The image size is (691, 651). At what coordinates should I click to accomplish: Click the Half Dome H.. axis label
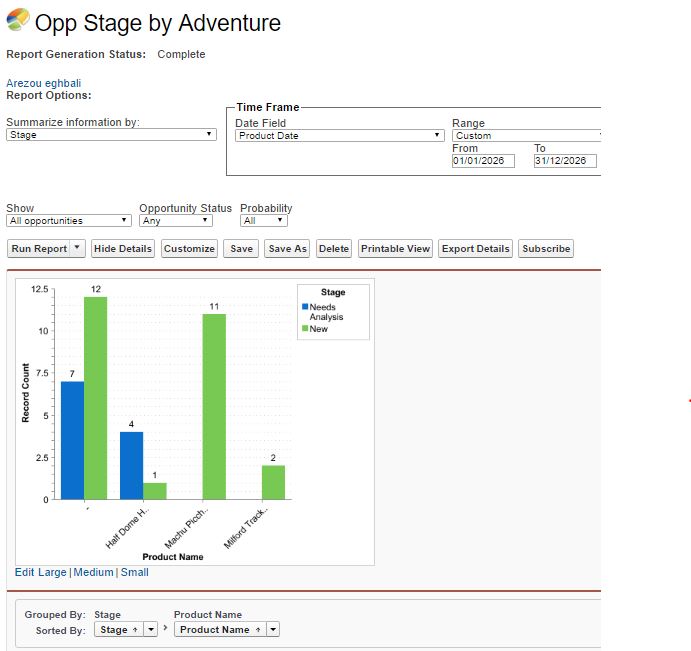pyautogui.click(x=127, y=528)
